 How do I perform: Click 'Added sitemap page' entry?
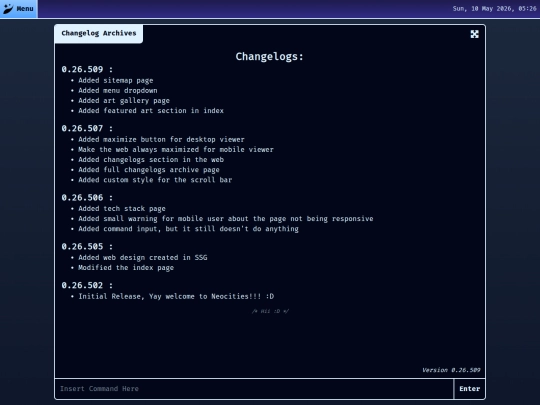pyautogui.click(x=116, y=81)
